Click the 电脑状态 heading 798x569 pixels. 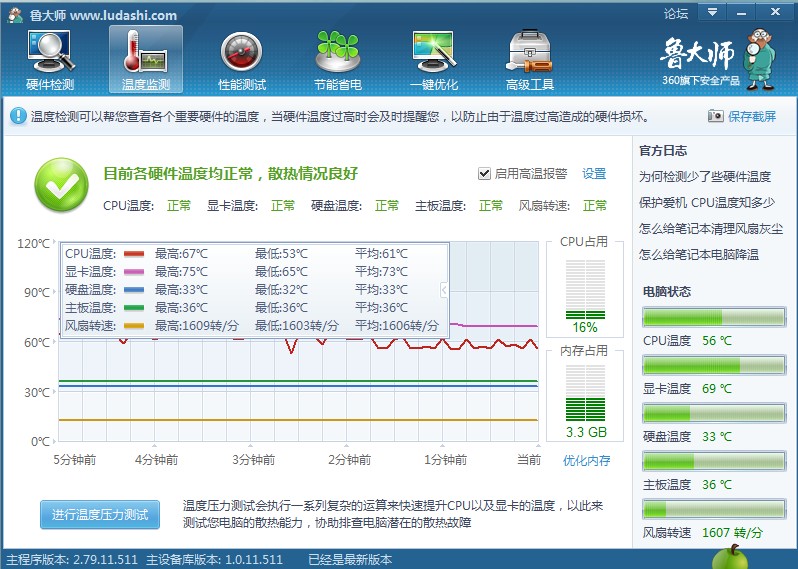(x=667, y=292)
